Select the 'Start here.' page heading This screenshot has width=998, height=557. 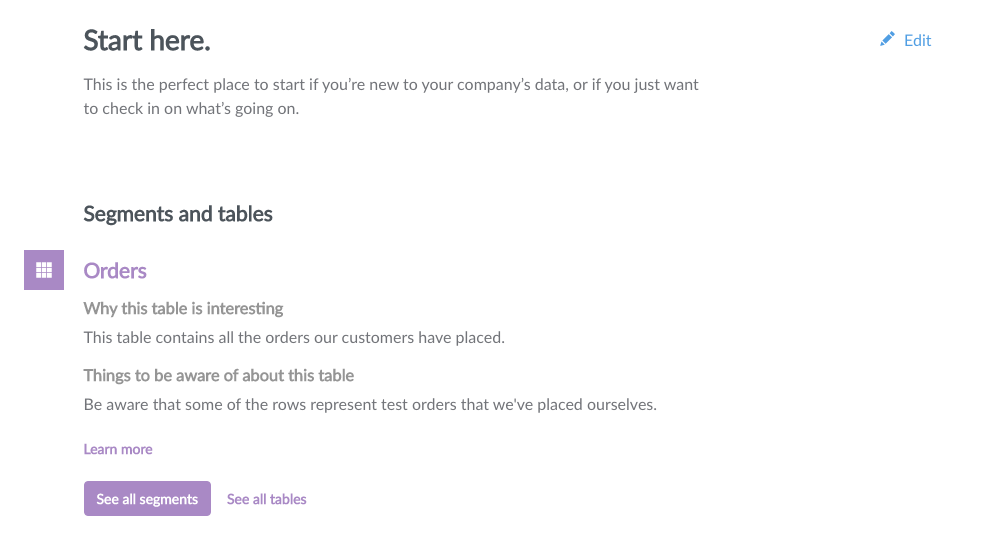point(147,41)
